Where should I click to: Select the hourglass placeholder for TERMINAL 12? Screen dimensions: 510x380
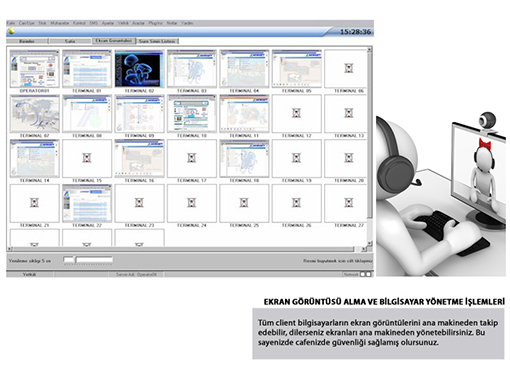[x=296, y=113]
